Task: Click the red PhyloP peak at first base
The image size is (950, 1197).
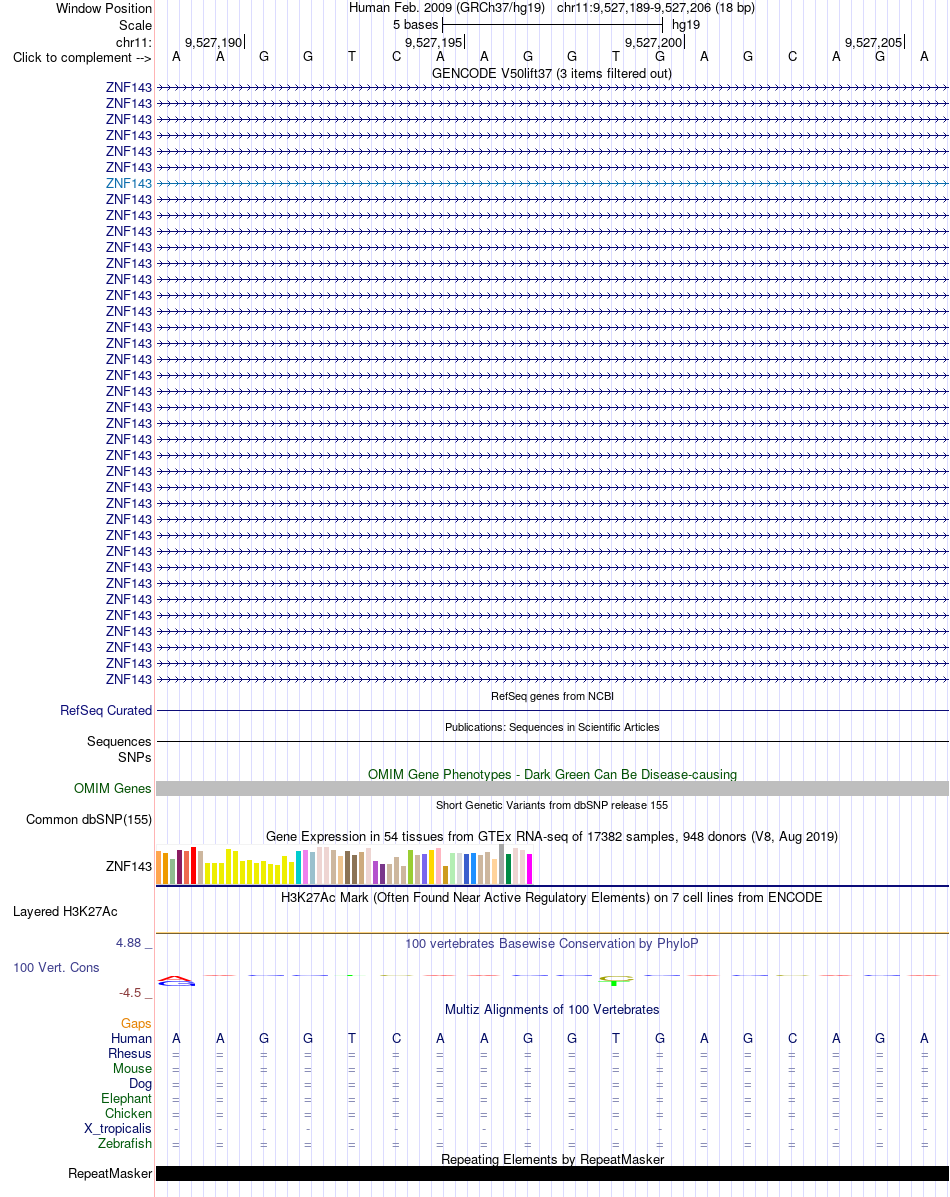Action: pyautogui.click(x=176, y=981)
